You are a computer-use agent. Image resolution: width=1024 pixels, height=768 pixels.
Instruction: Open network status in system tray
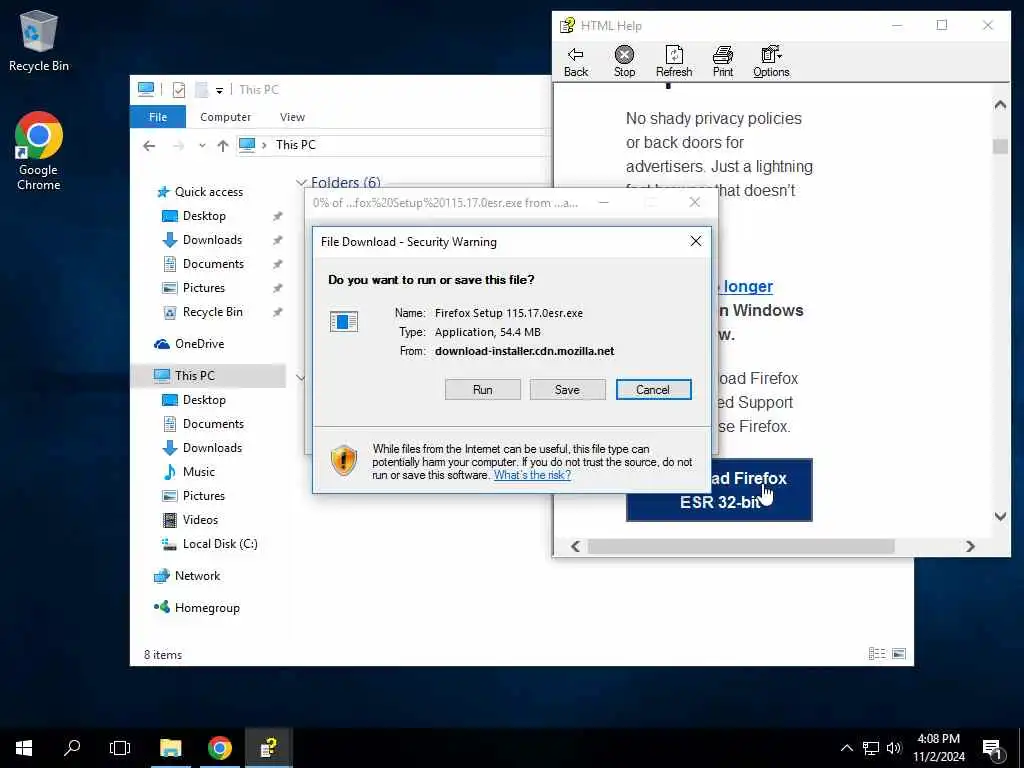click(871, 748)
